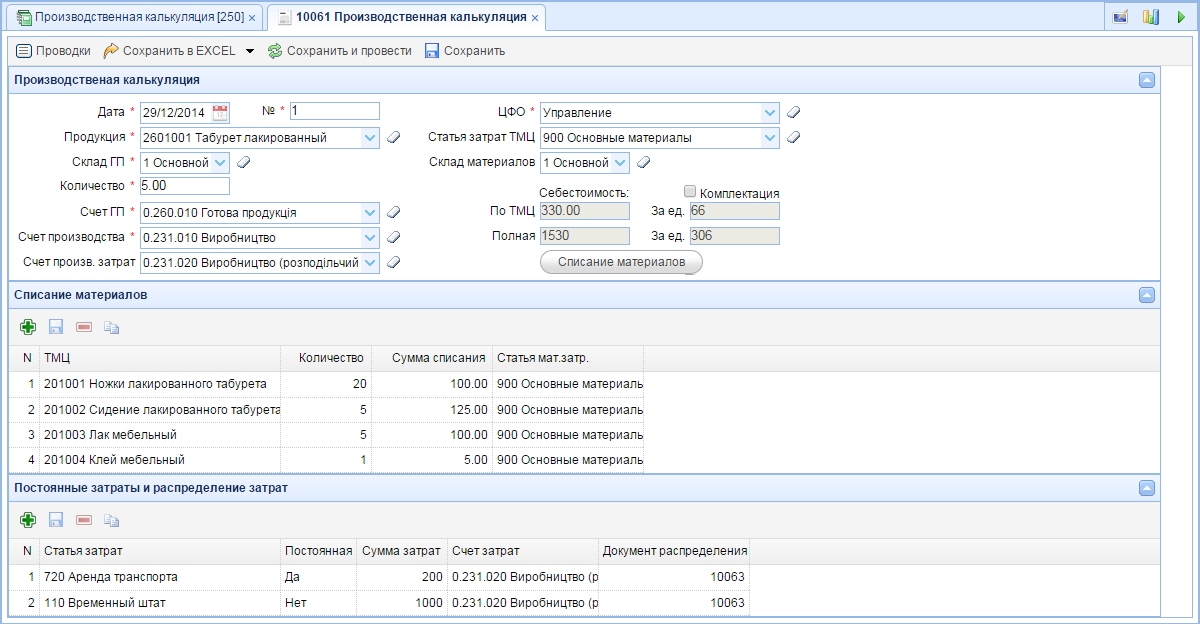Image resolution: width=1200 pixels, height=624 pixels.
Task: Click the Списание материалов button
Action: click(x=621, y=262)
